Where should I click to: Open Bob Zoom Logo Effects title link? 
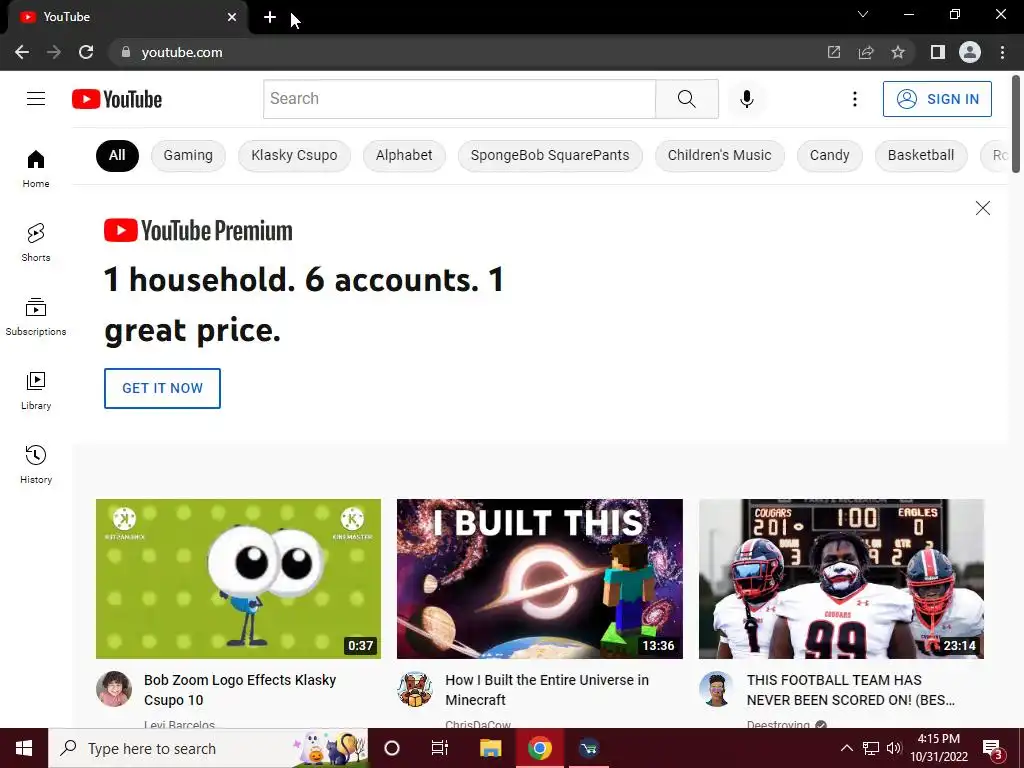[x=240, y=690]
